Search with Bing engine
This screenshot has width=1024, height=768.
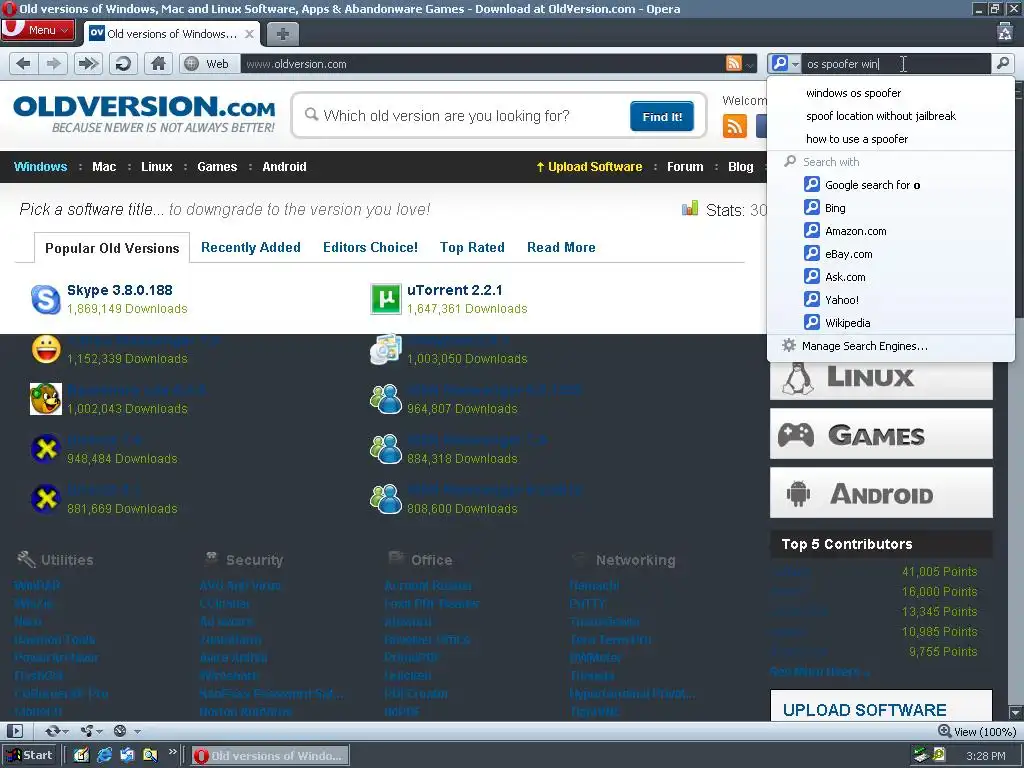(891, 208)
